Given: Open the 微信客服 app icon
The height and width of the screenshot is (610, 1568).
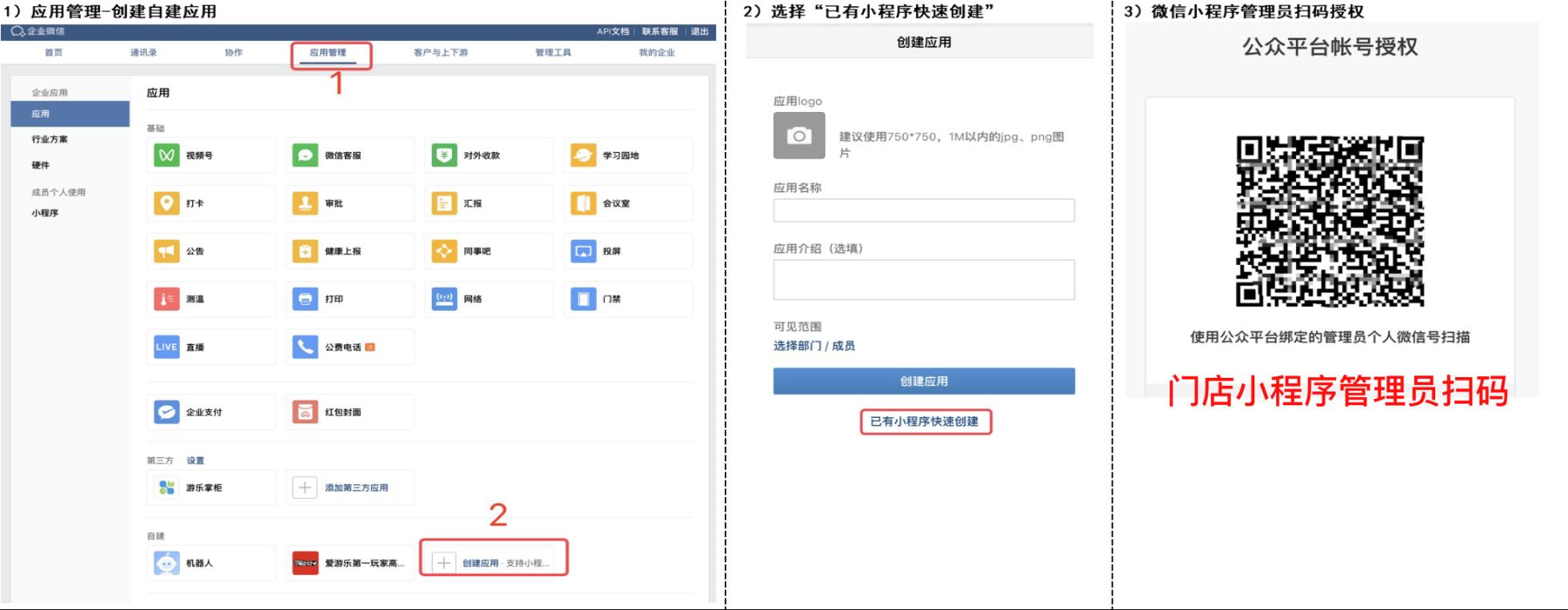Looking at the screenshot, I should pyautogui.click(x=305, y=155).
